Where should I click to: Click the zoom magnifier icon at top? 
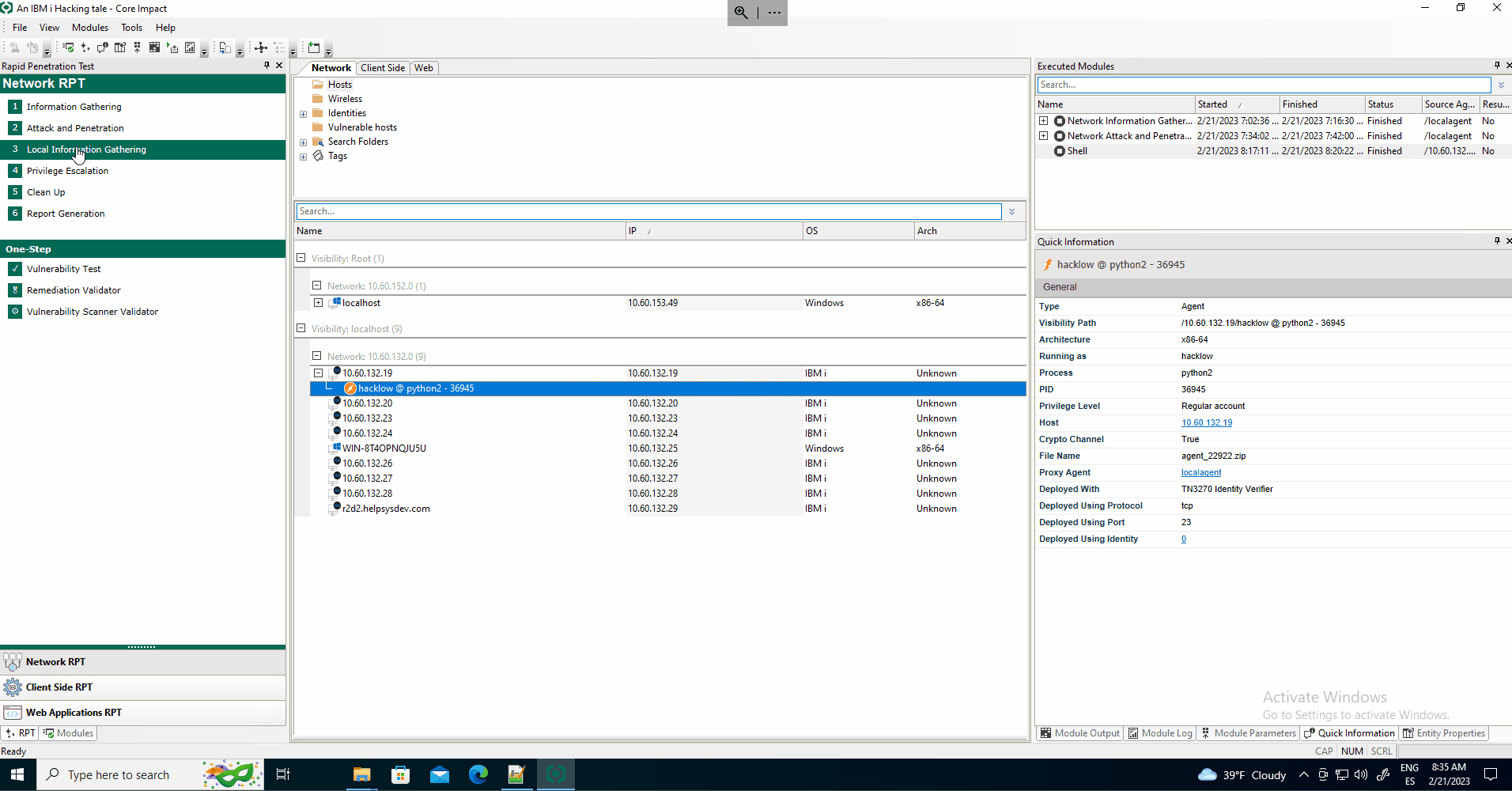pos(741,12)
